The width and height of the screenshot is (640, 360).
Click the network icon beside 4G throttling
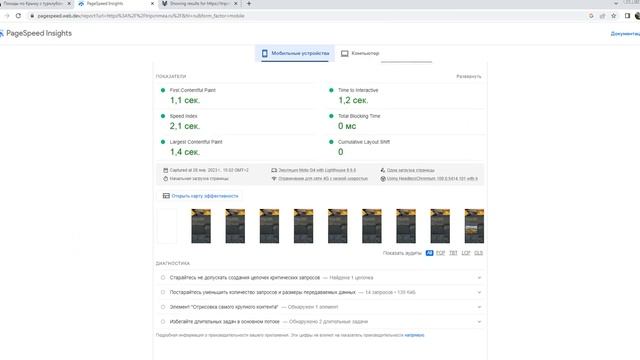point(274,179)
